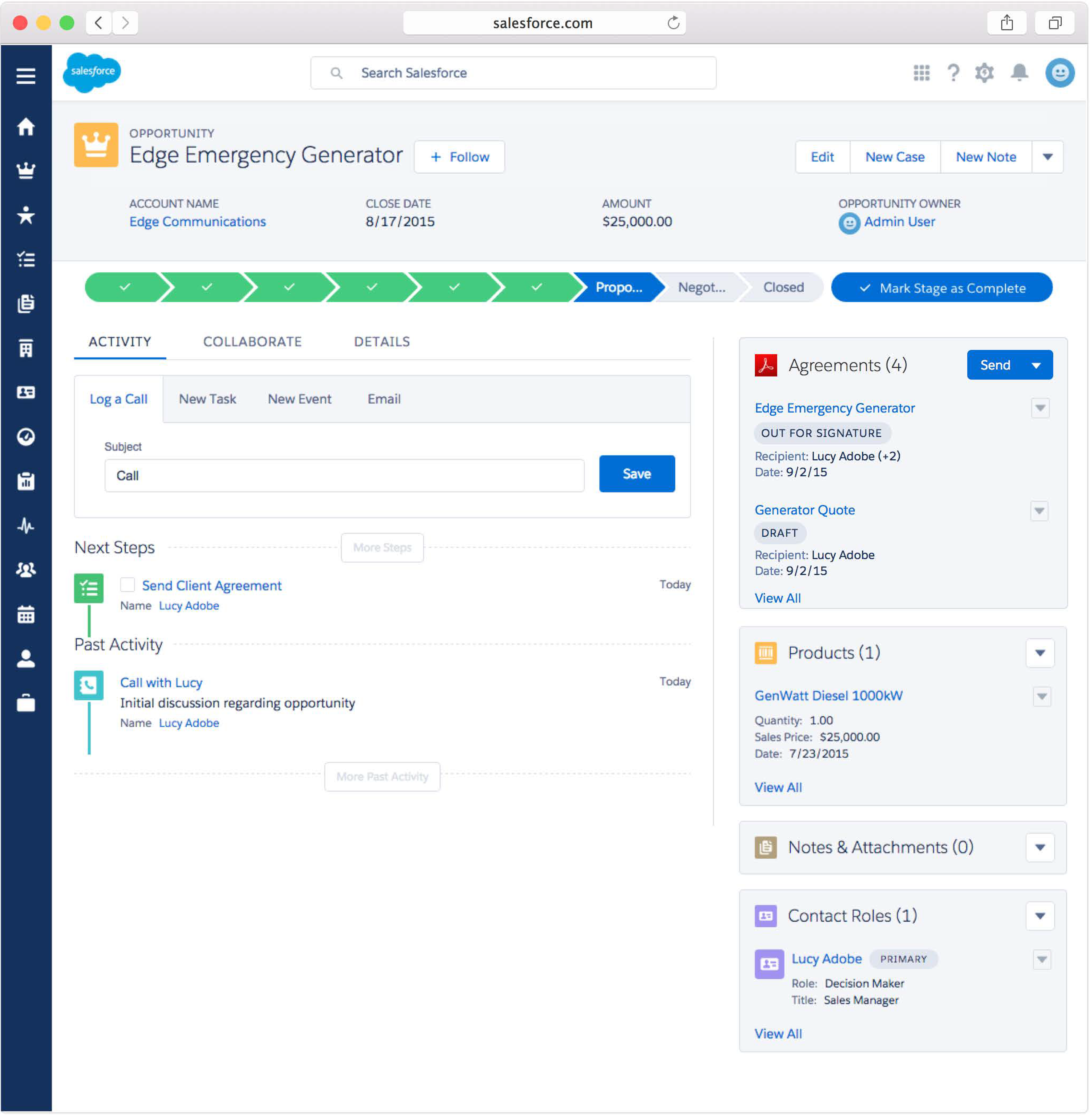Screen dimensions: 1092x1115
Task: Select the Email composer tab
Action: click(x=384, y=399)
